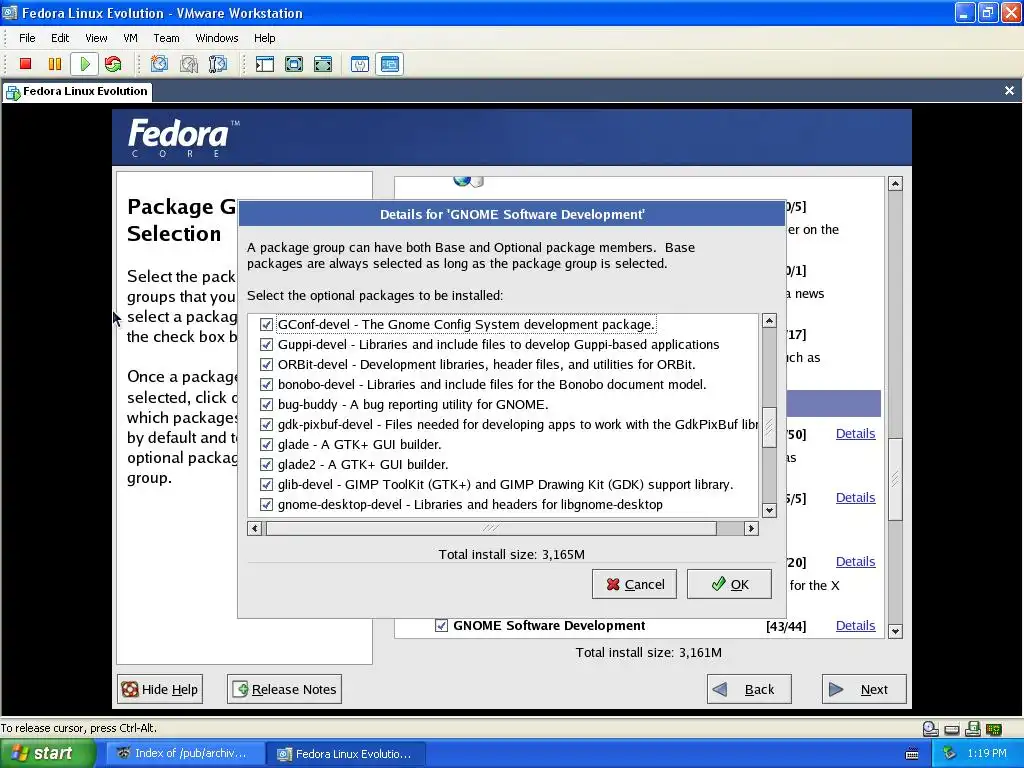Confirm the package details with OK
1024x768 pixels.
pyautogui.click(x=729, y=584)
